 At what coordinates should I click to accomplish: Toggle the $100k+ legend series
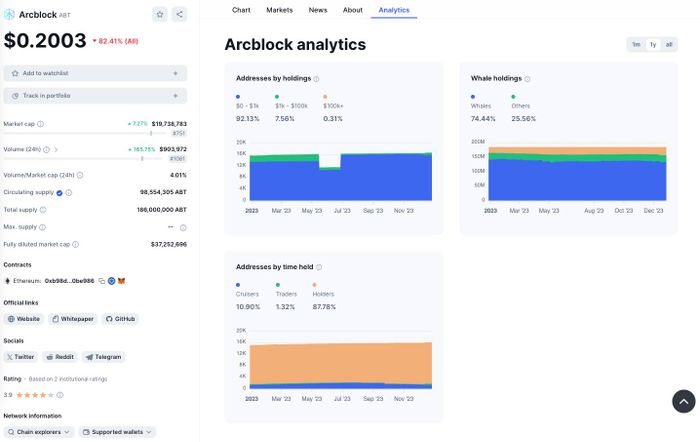(x=333, y=106)
